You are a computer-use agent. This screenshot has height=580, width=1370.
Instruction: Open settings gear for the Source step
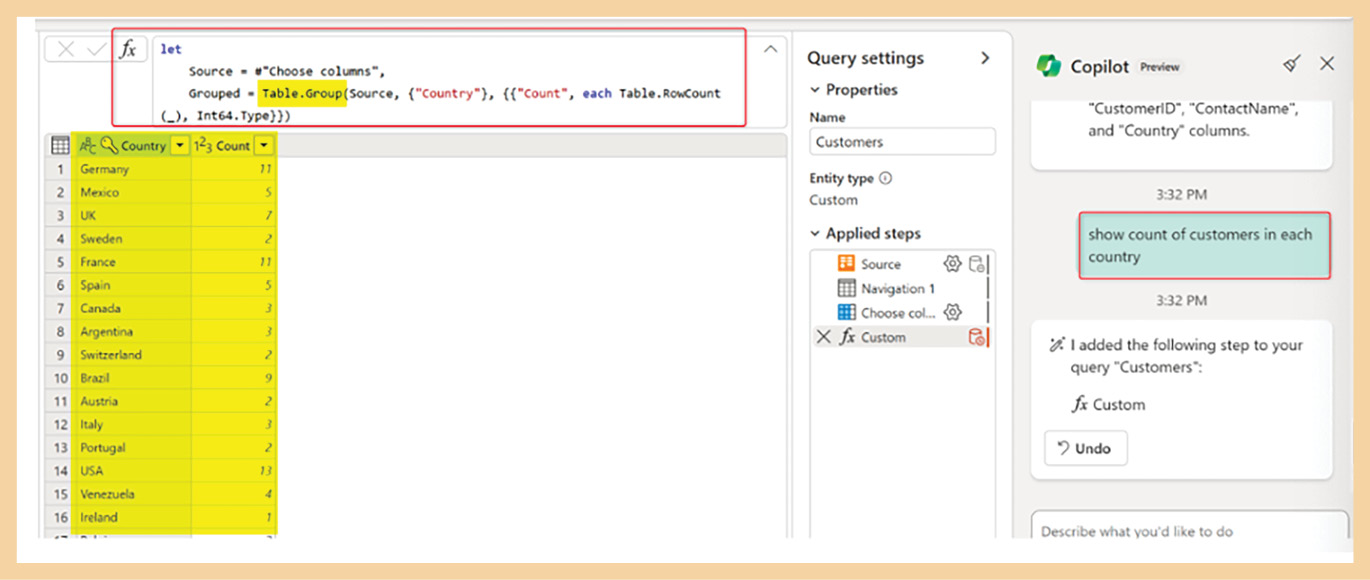pyautogui.click(x=952, y=264)
